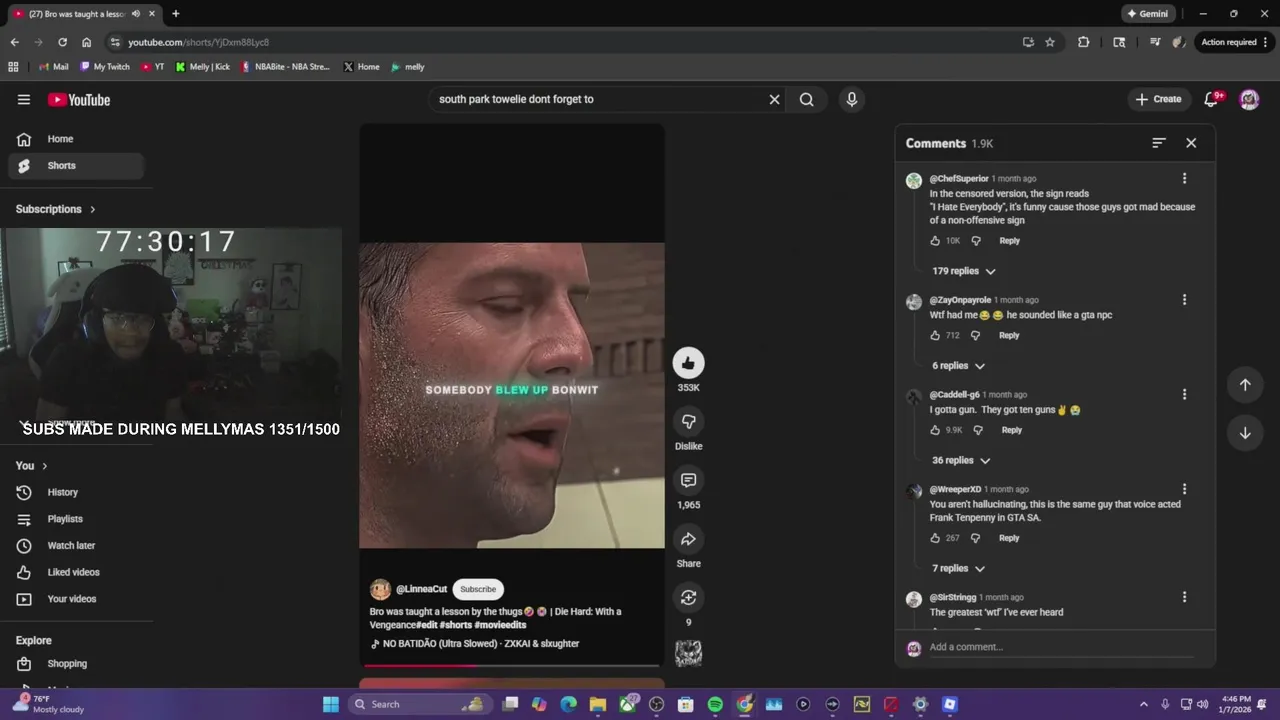Run search with magnifier button

coord(807,99)
